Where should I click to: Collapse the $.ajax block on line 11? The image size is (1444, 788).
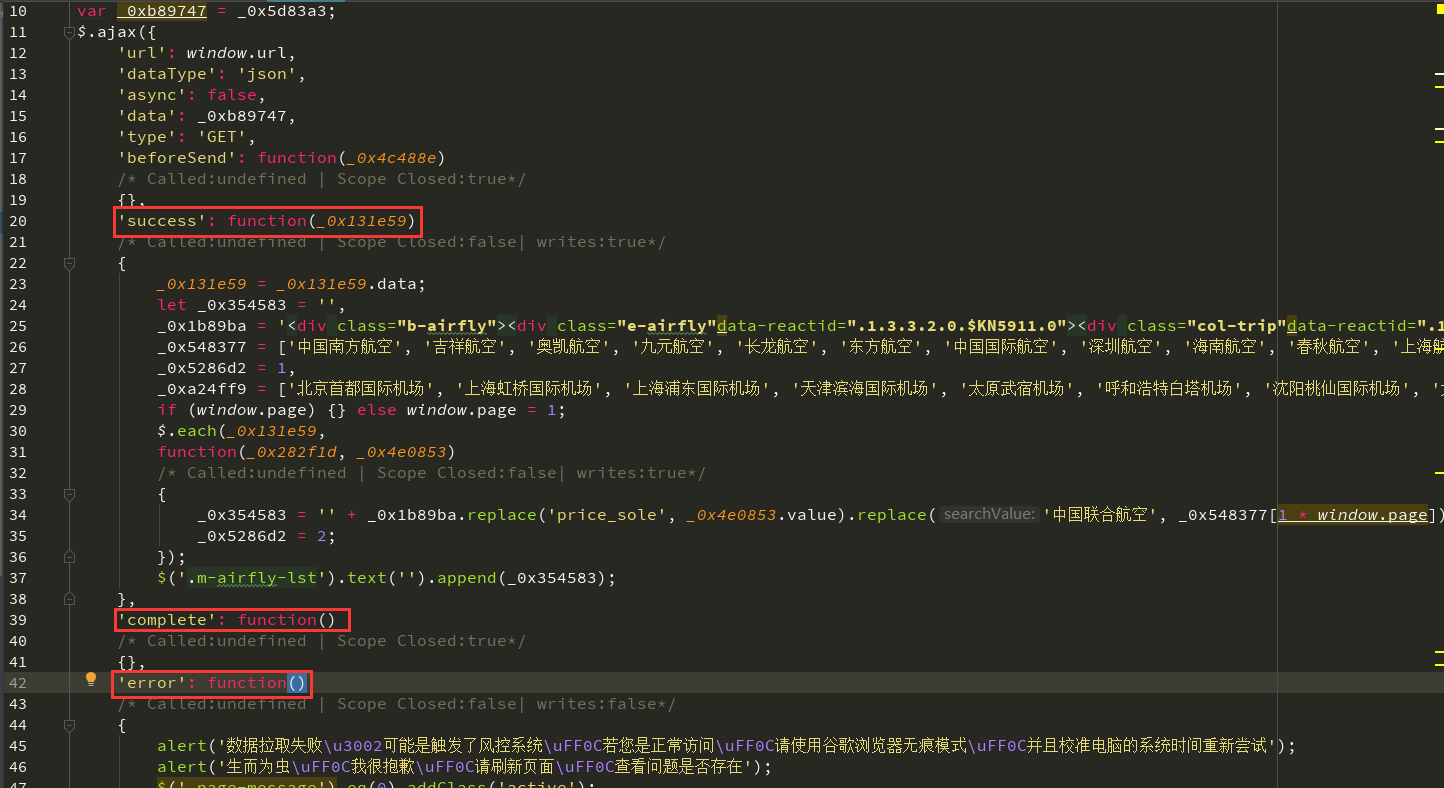69,32
